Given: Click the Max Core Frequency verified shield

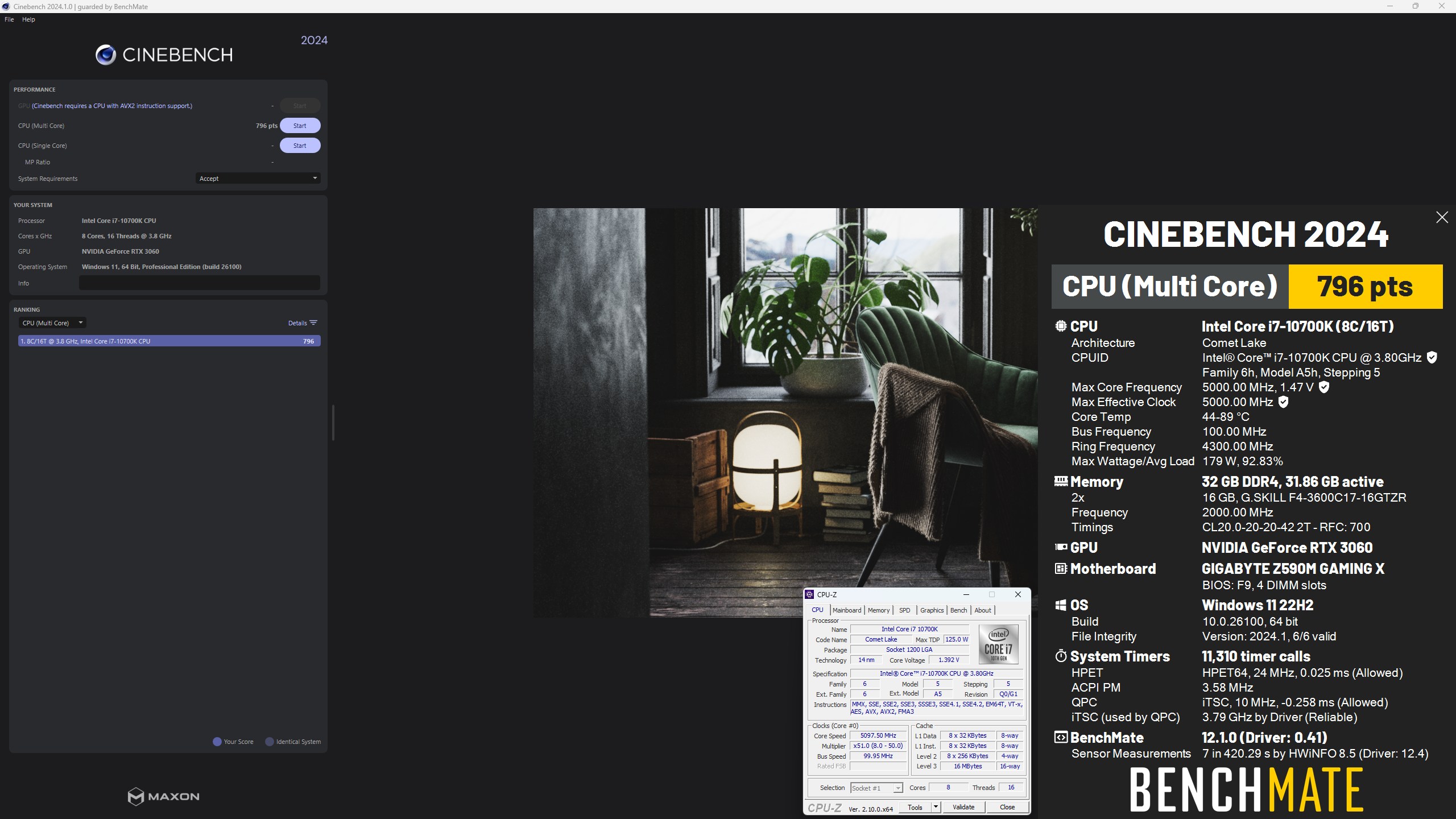Looking at the screenshot, I should (x=1324, y=387).
